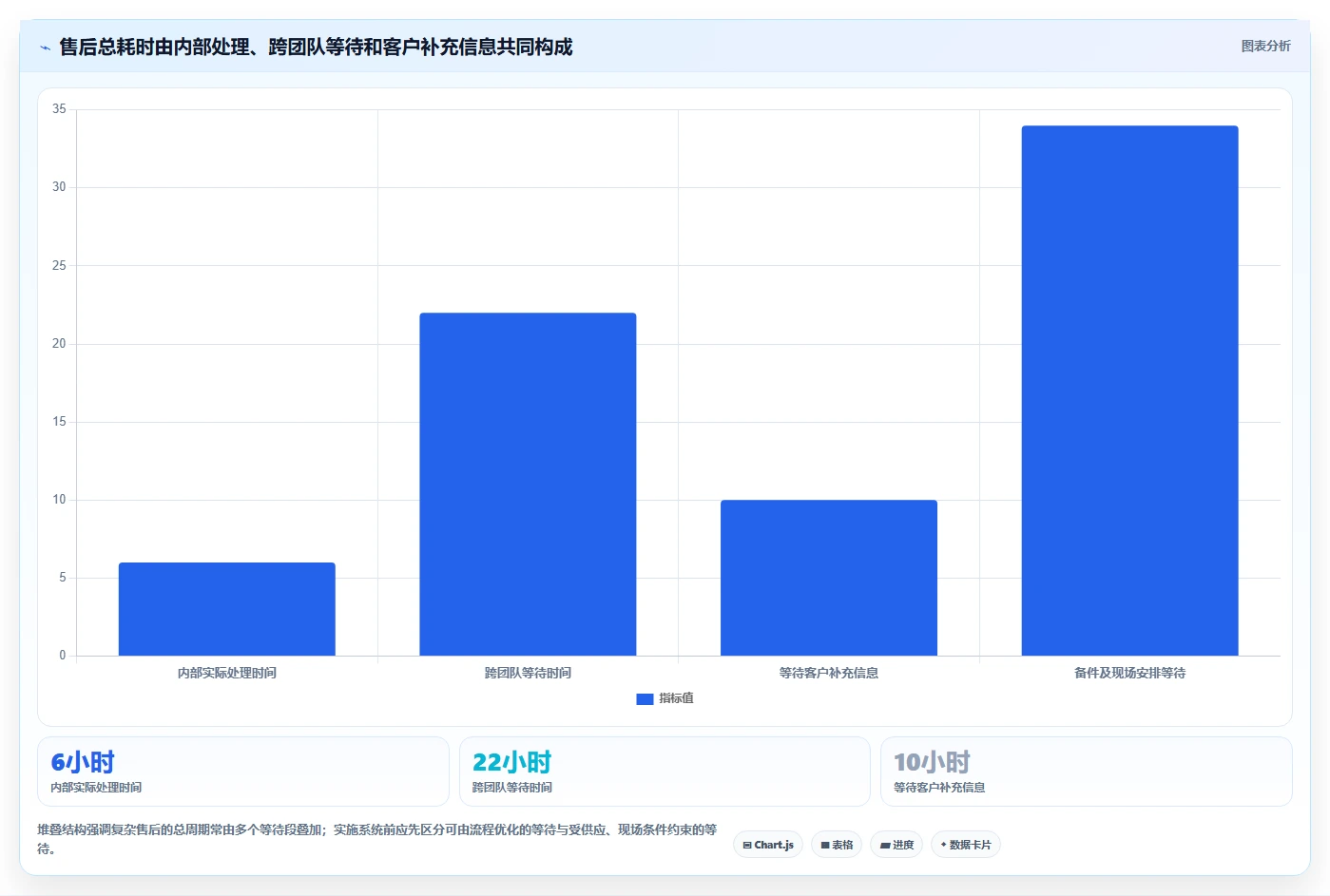
Task: Select the 数据卡片 tag chip
Action: (966, 845)
